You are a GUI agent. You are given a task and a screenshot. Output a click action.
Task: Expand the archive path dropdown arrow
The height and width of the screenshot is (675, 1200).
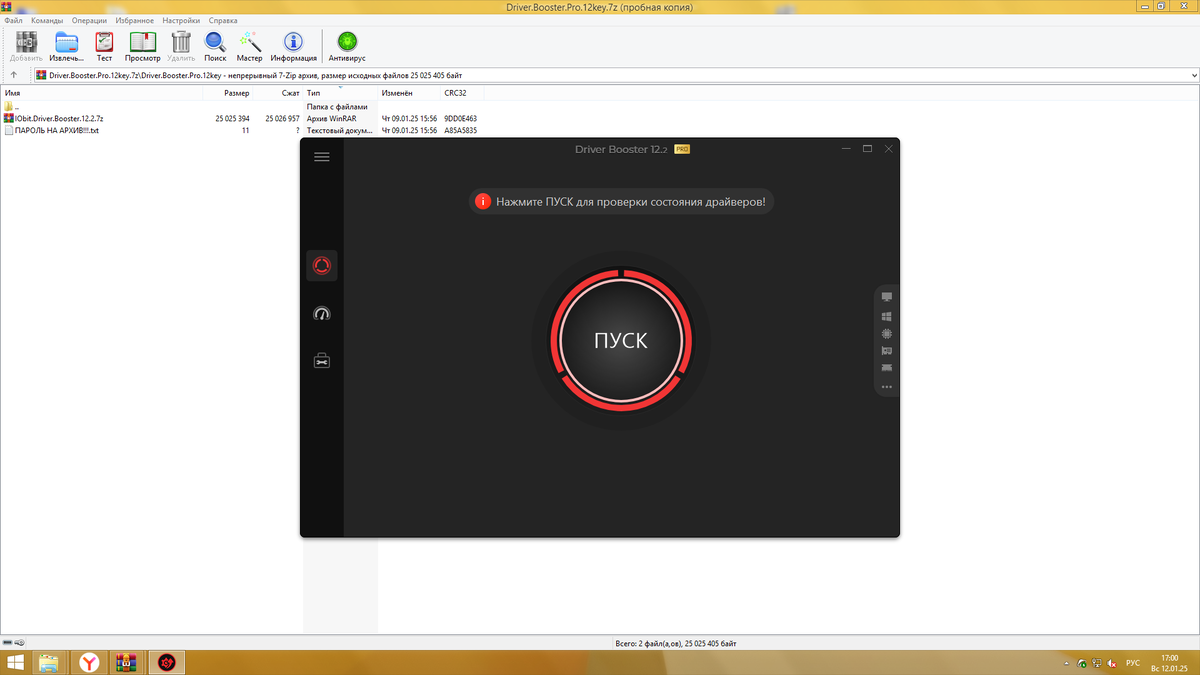[x=1193, y=75]
